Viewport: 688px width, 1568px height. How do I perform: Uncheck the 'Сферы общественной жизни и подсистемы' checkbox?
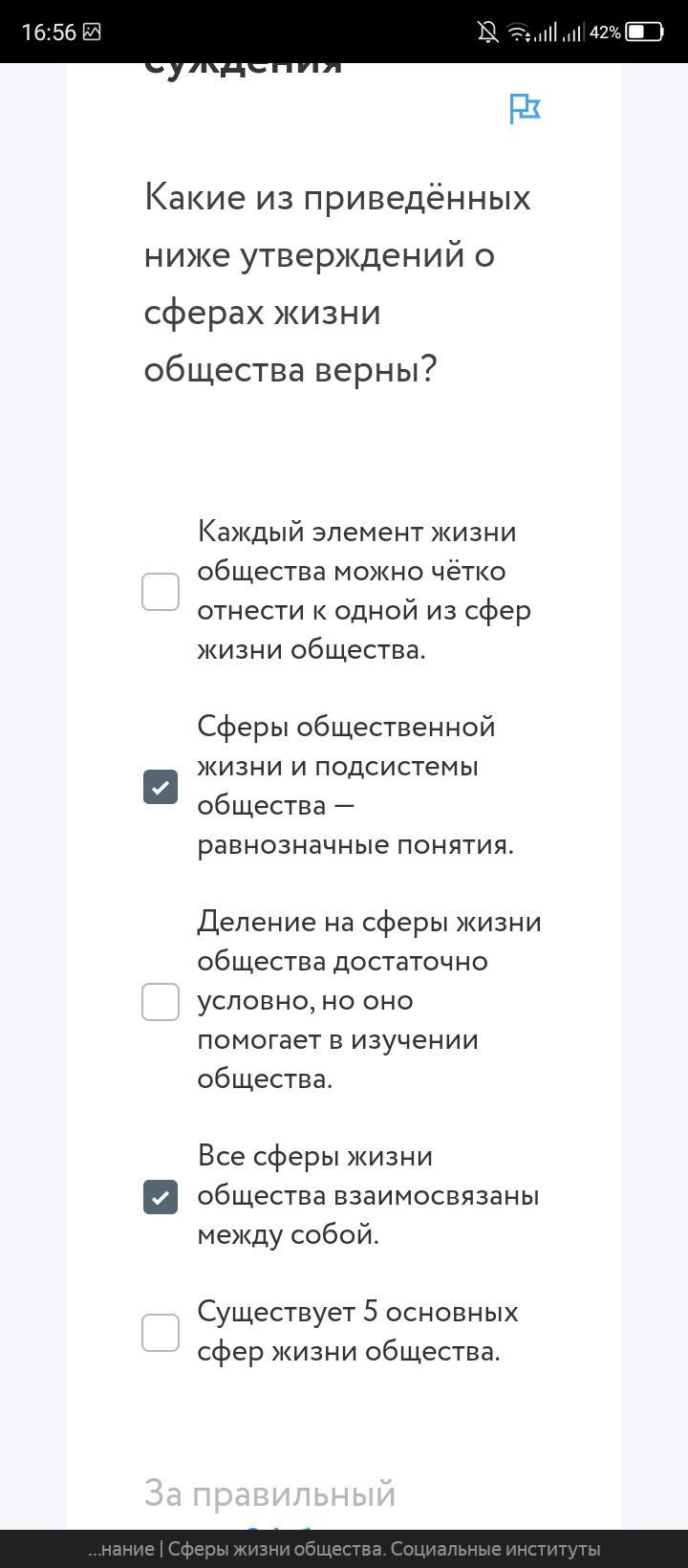pos(161,787)
